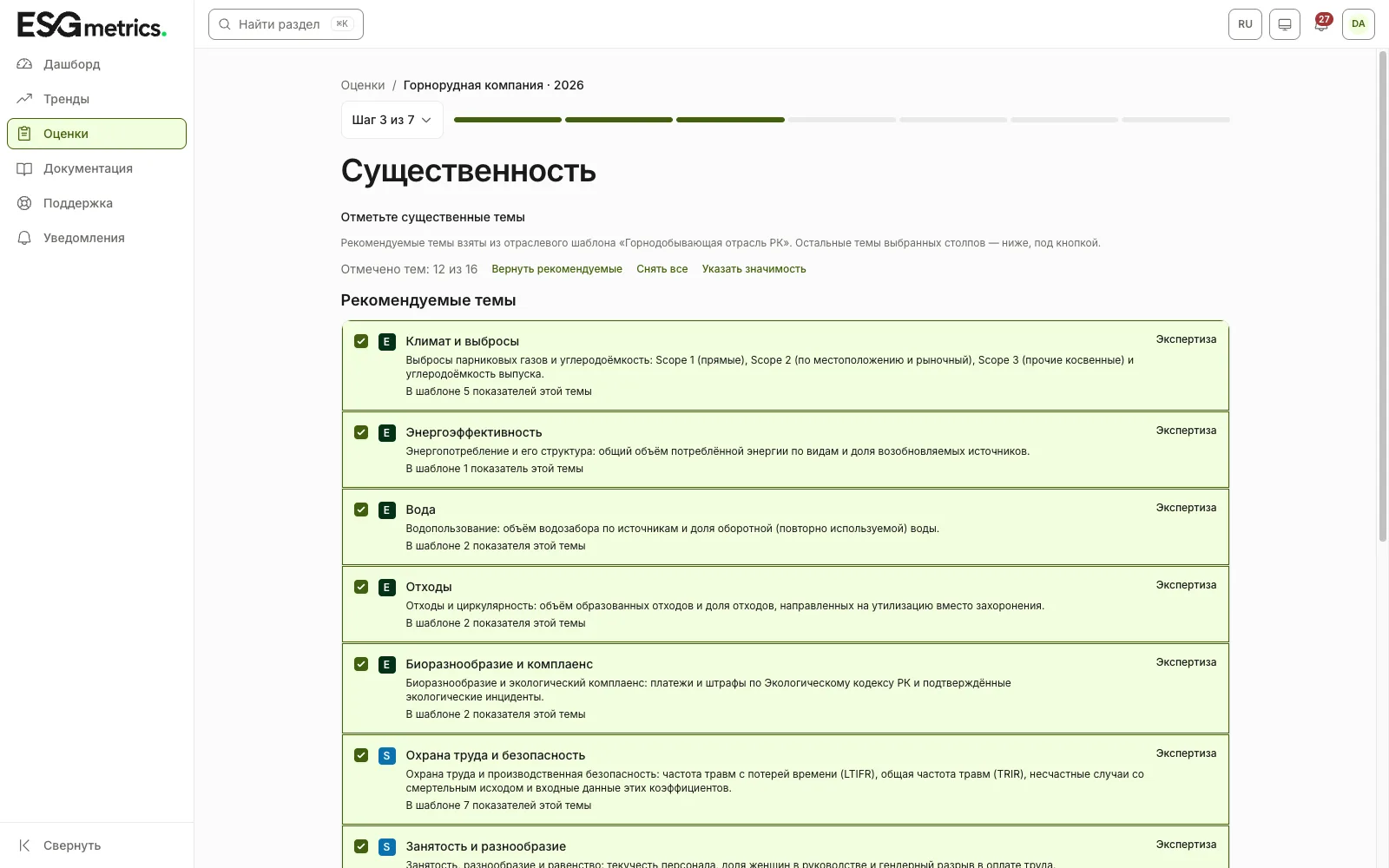Click the S badge of Занятость и разнообразие
Image resolution: width=1389 pixels, height=868 pixels.
(x=387, y=847)
